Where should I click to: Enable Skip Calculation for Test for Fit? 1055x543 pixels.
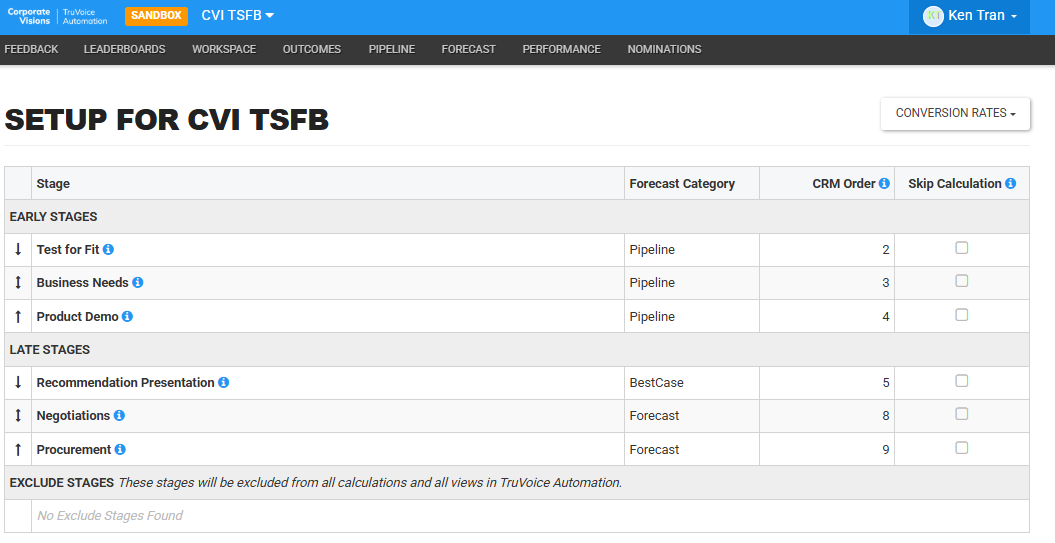[961, 248]
